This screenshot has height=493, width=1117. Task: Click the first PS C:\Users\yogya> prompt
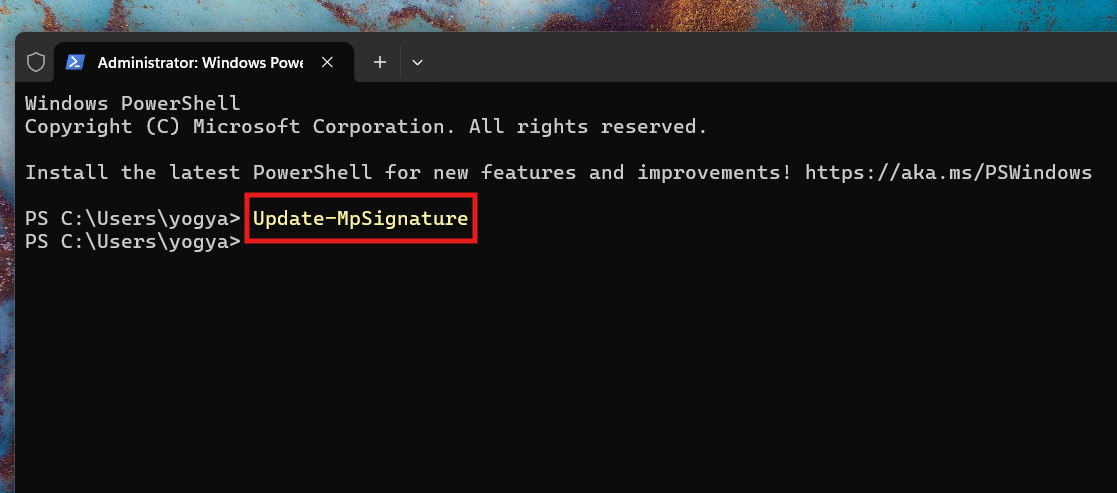pyautogui.click(x=133, y=218)
